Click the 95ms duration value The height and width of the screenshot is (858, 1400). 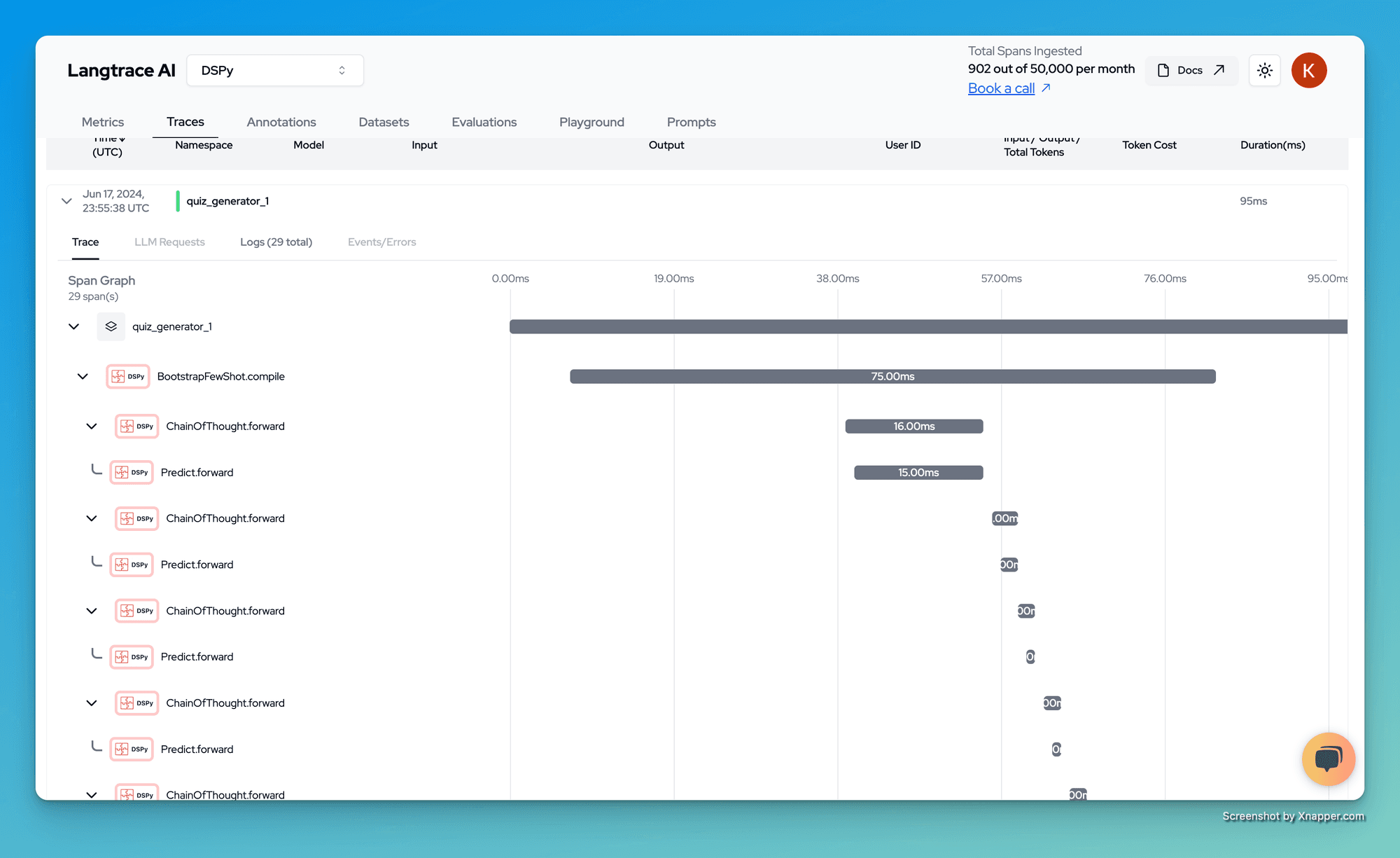point(1253,201)
